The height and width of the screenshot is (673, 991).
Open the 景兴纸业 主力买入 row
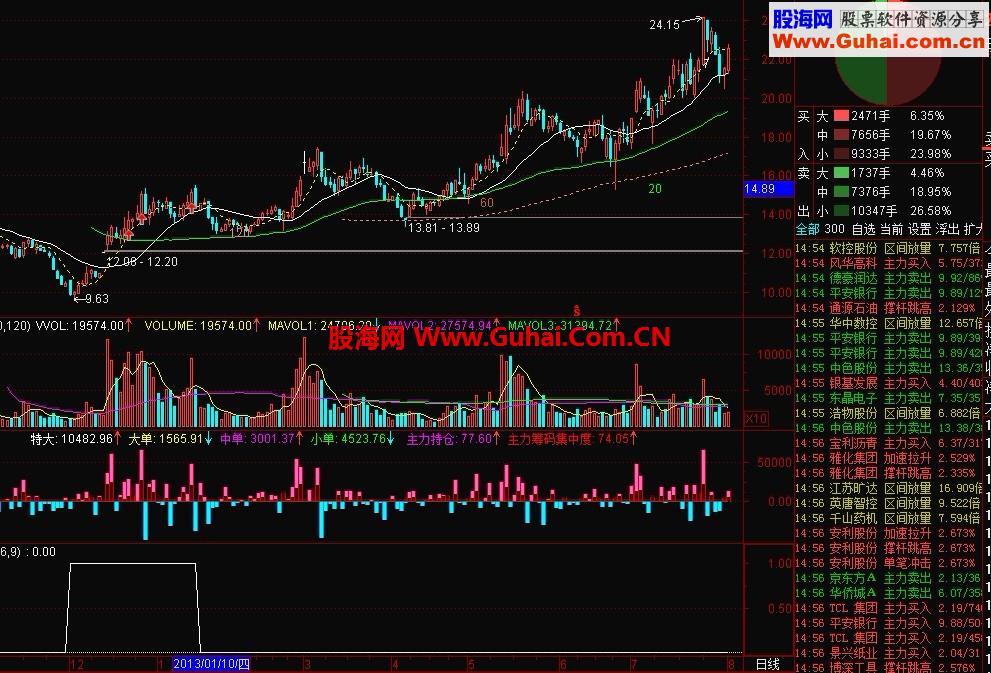[x=887, y=653]
